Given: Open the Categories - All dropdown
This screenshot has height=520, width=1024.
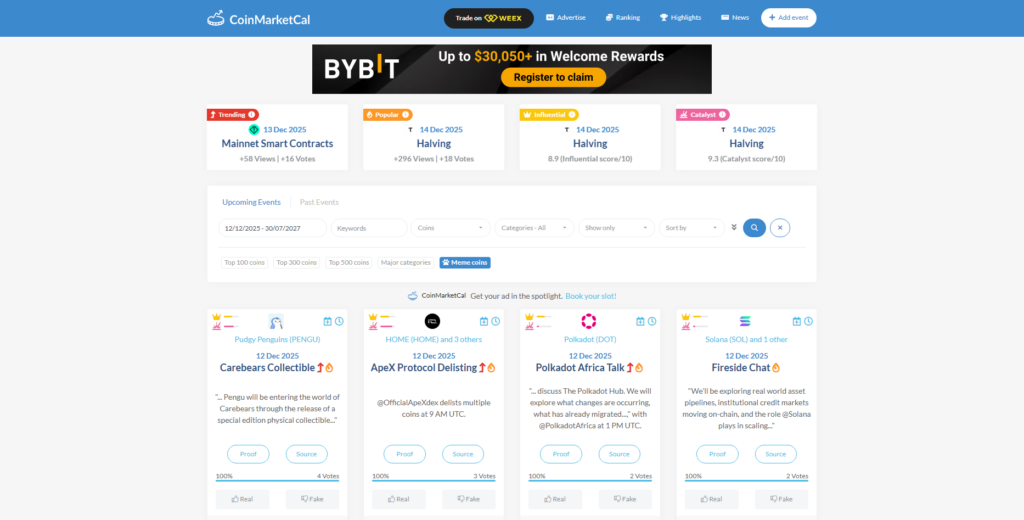Looking at the screenshot, I should pyautogui.click(x=534, y=228).
